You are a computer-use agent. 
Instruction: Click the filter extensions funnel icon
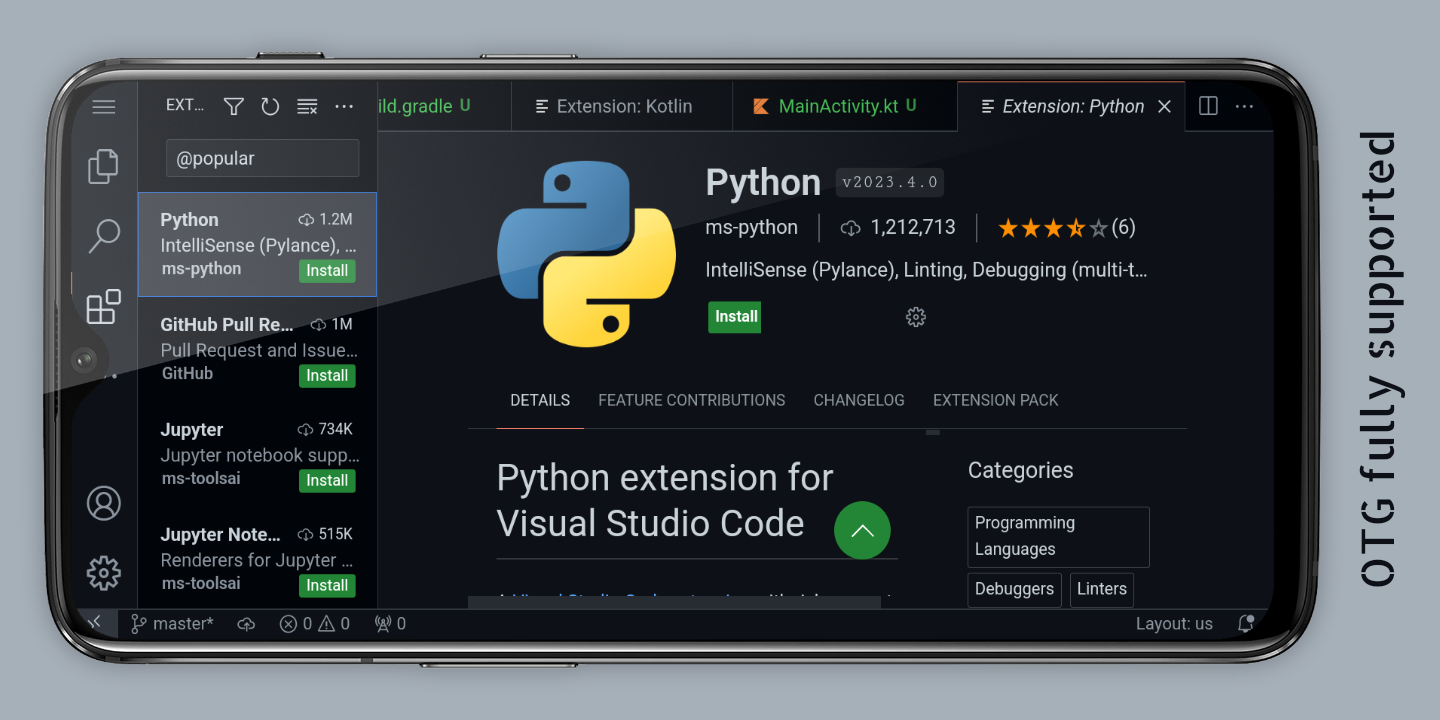(234, 106)
